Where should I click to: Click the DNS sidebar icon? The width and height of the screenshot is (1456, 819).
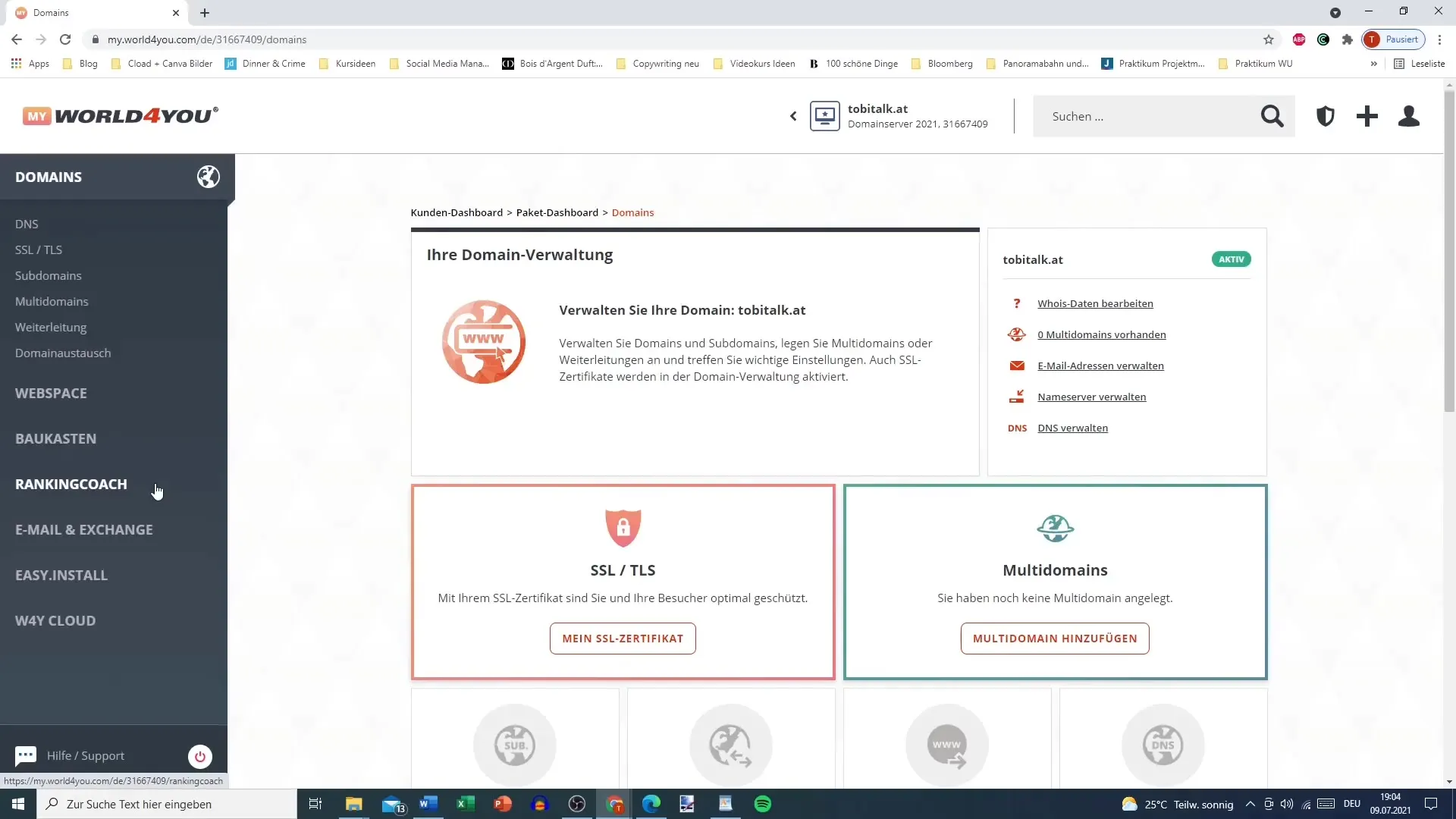coord(26,223)
